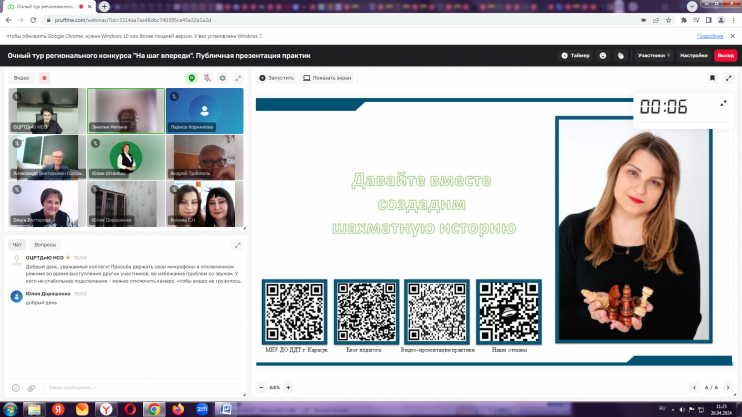The image size is (742, 417).
Task: Open the Таймер tool in the header
Action: click(x=576, y=55)
